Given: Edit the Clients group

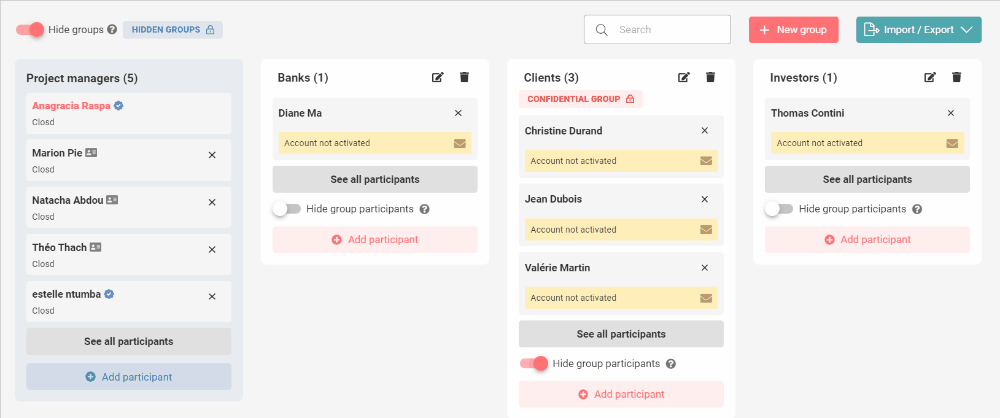Looking at the screenshot, I should coord(683,77).
